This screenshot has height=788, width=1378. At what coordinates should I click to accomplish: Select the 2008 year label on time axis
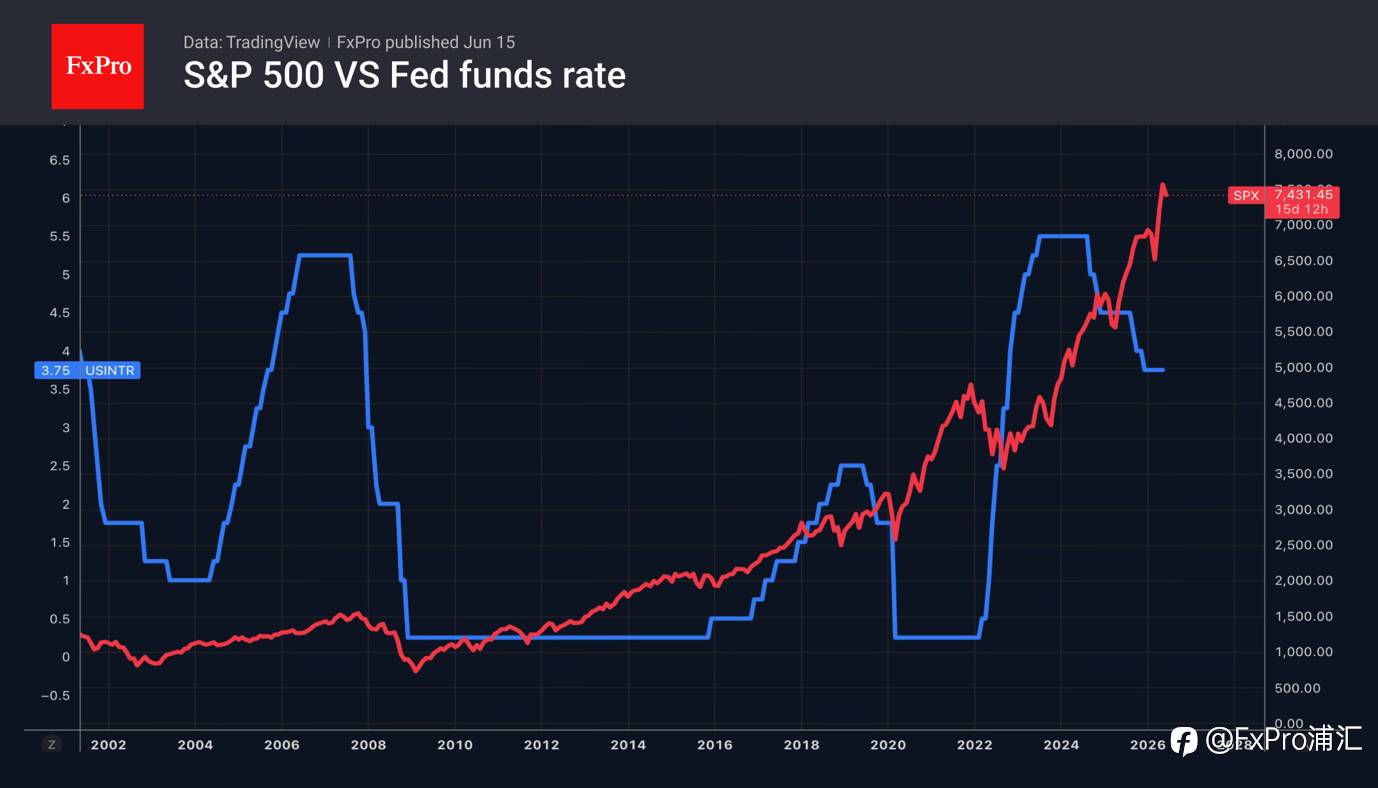click(x=368, y=744)
